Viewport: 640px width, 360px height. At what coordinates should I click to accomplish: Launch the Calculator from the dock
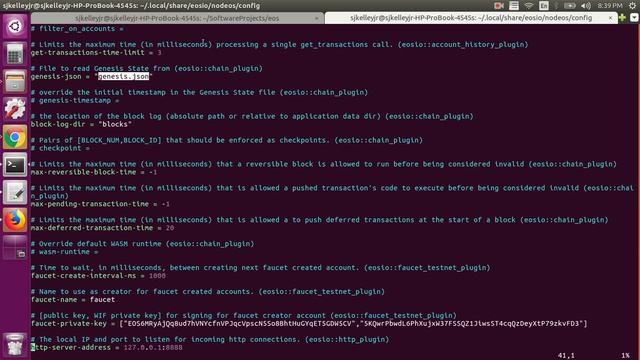[15, 54]
